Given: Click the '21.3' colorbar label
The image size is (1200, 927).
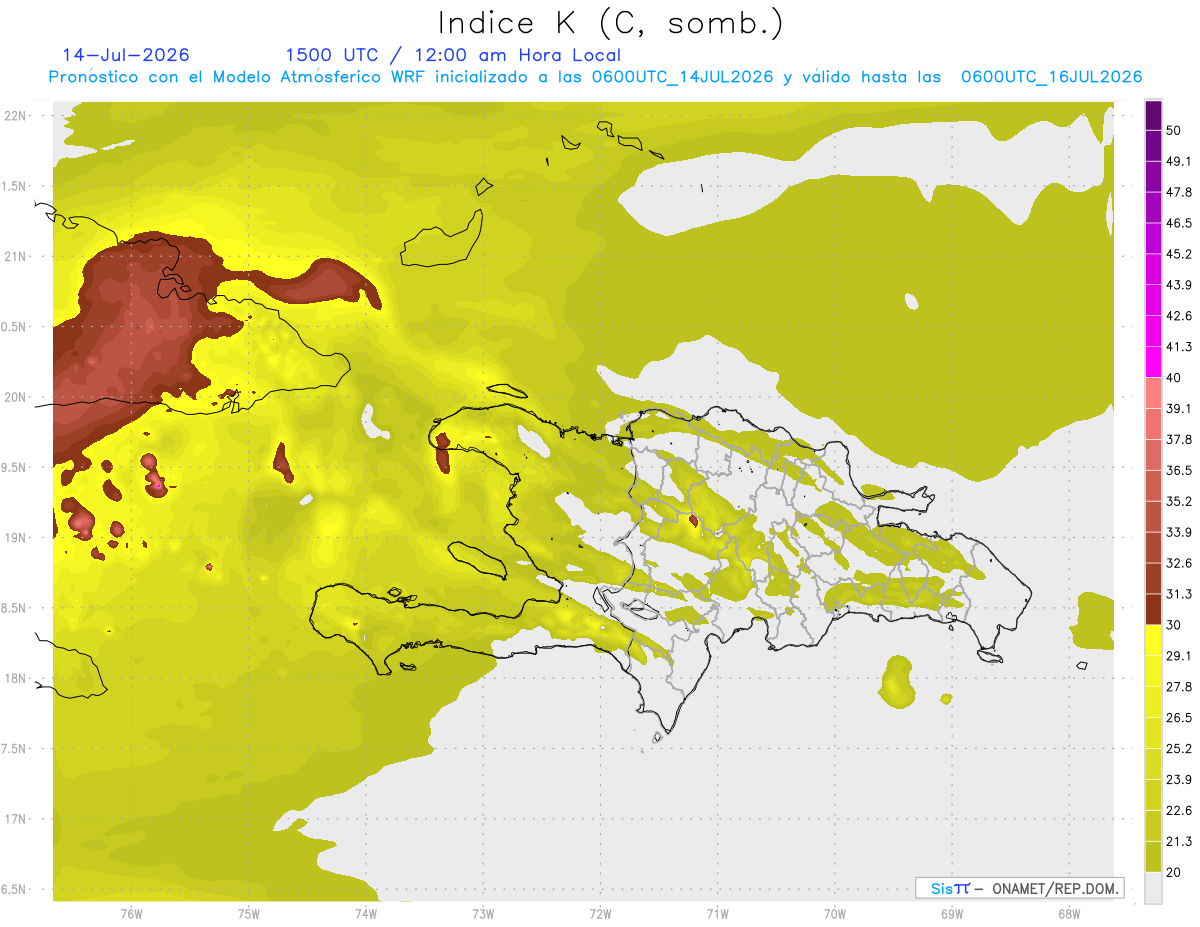Looking at the screenshot, I should [x=1179, y=841].
